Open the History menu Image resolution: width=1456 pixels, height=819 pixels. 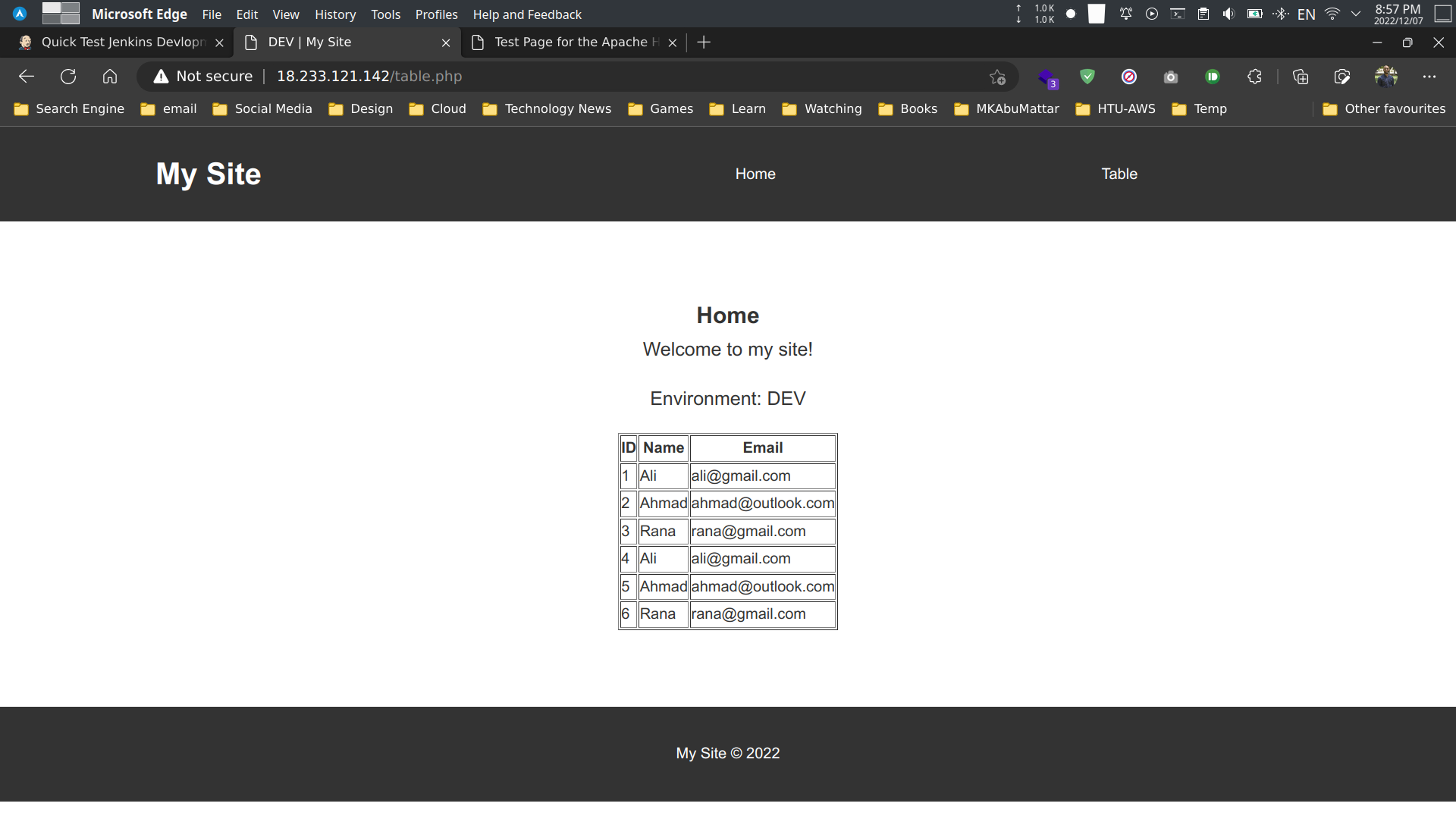(335, 14)
